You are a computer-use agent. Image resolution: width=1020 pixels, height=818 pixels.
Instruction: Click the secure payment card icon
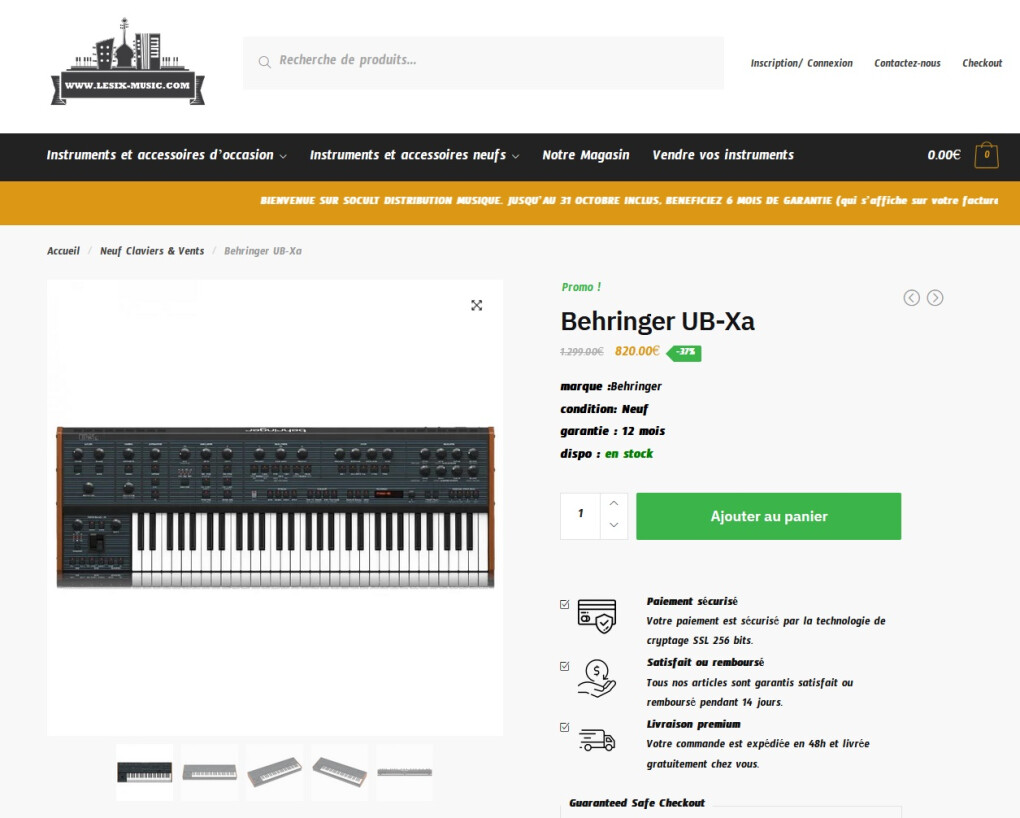(x=597, y=616)
